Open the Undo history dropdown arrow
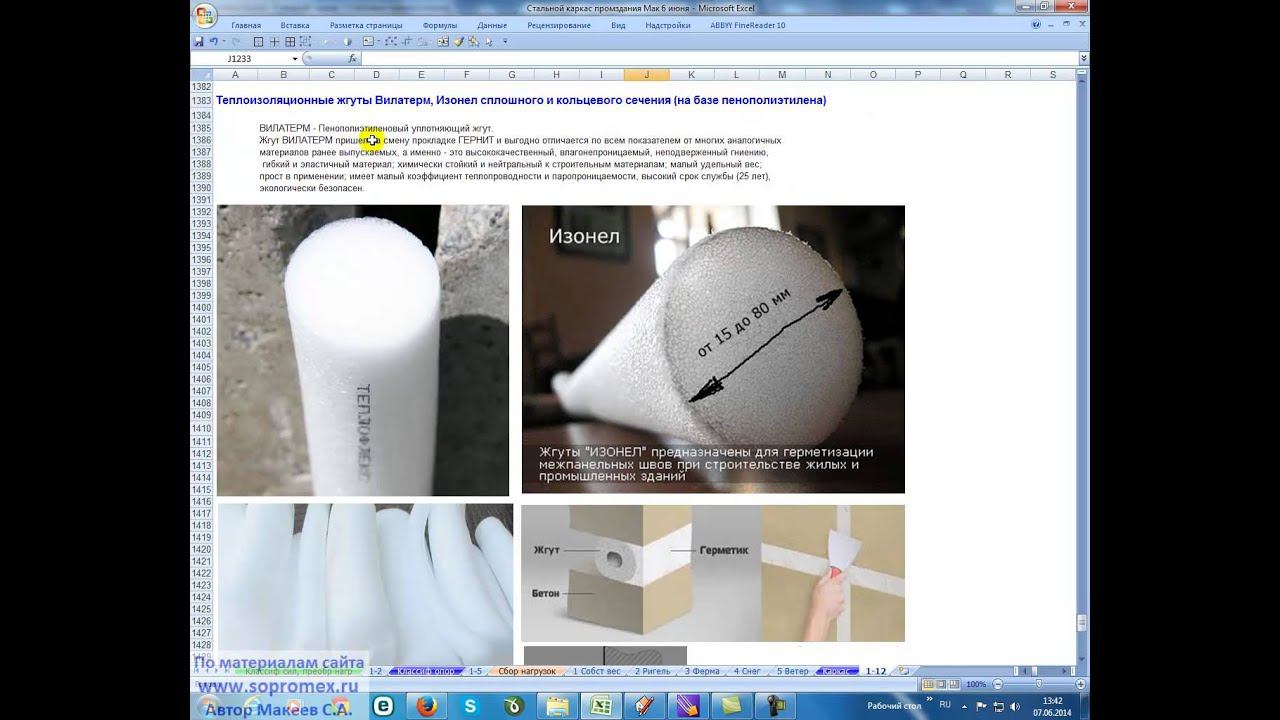Screen dimensions: 1280x720 pyautogui.click(x=223, y=41)
